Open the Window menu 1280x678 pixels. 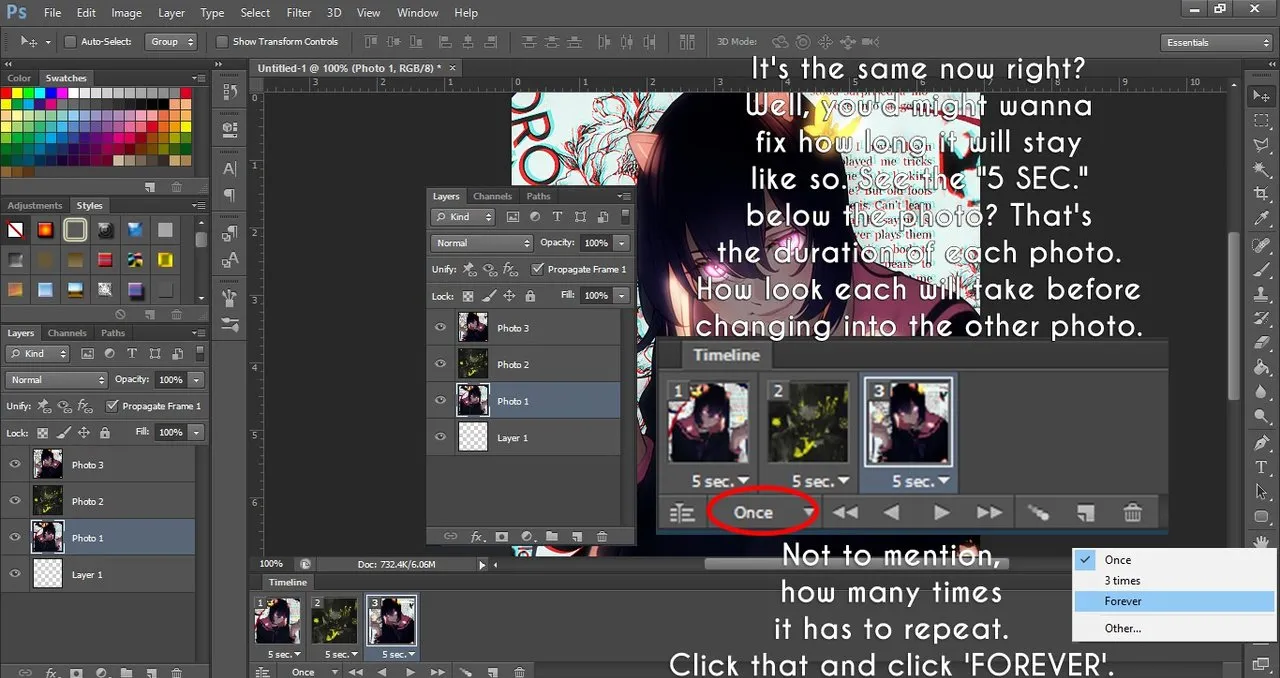[x=417, y=13]
